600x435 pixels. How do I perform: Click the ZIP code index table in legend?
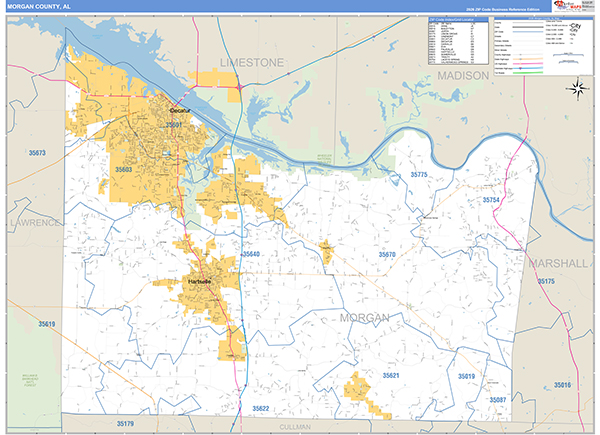click(x=458, y=41)
